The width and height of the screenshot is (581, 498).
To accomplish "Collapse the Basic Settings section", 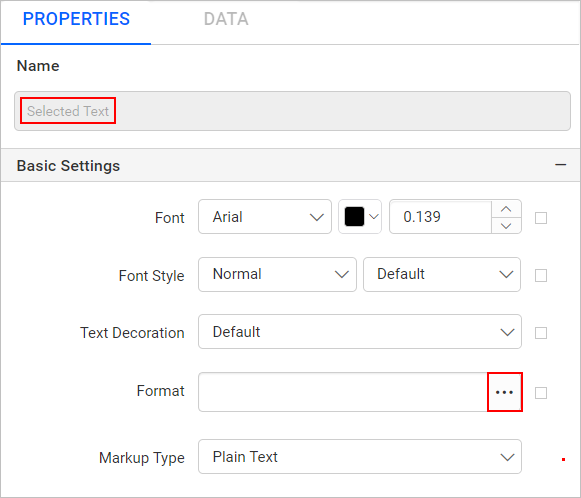I will [561, 165].
